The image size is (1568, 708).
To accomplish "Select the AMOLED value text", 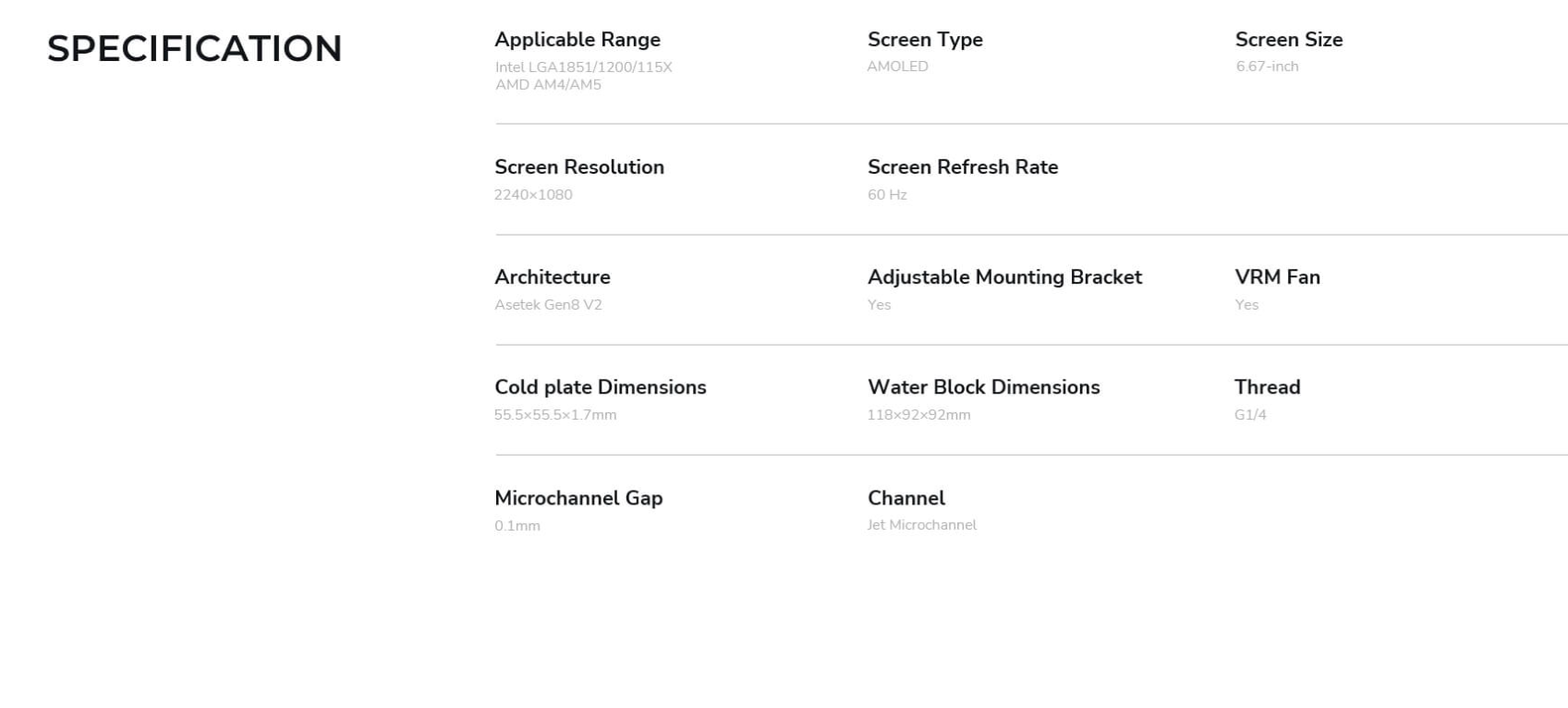I will [x=897, y=67].
